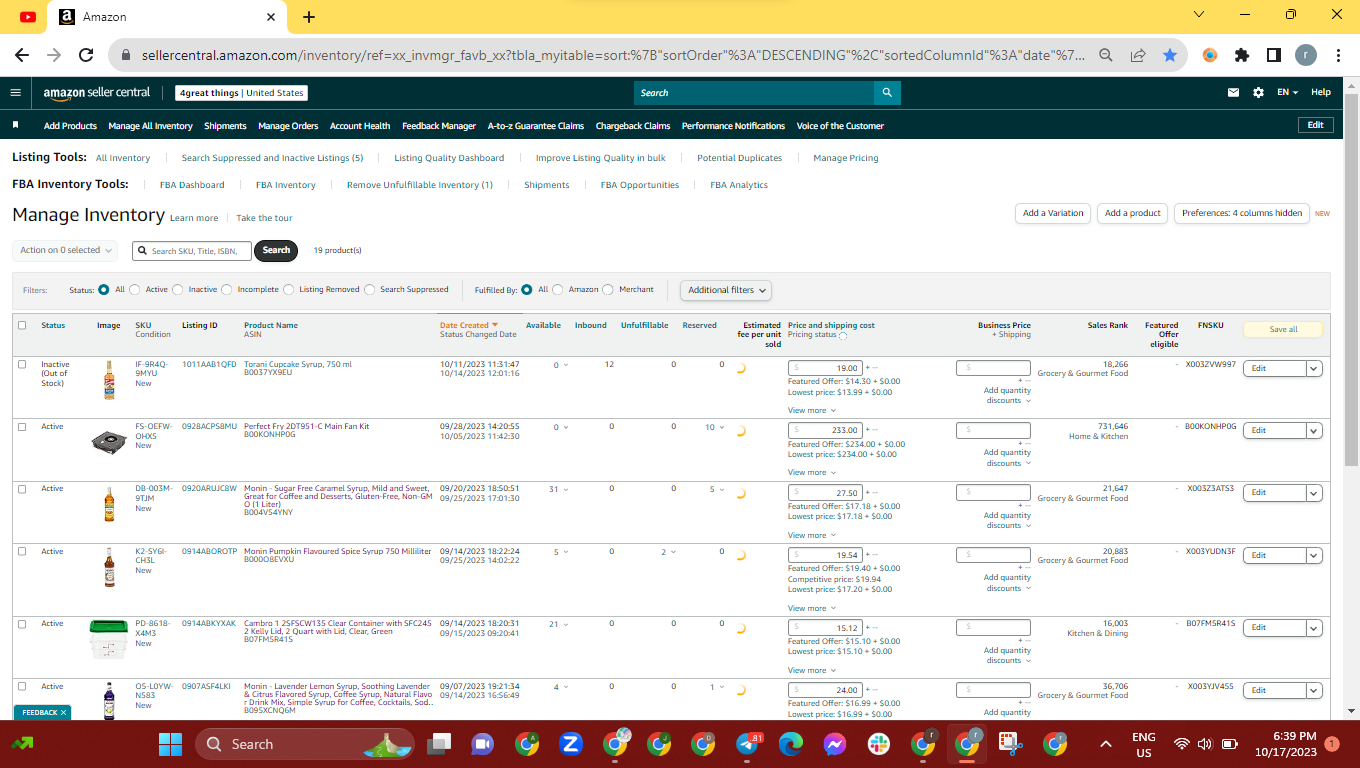The width and height of the screenshot is (1360, 768).
Task: Click the magnifier search button in header
Action: 887,93
